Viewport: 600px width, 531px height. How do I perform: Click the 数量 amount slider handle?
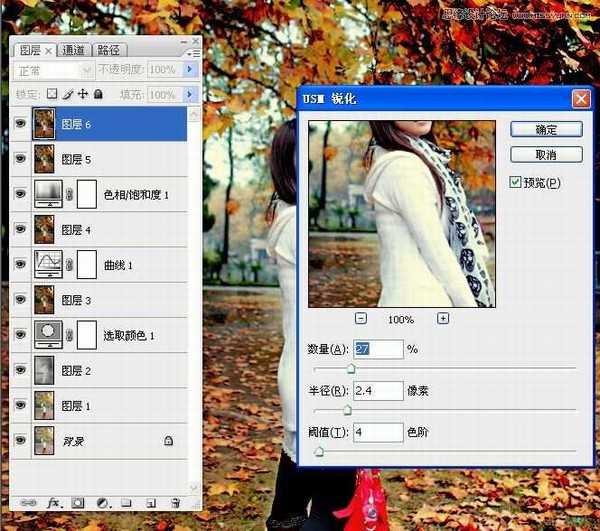coord(351,369)
